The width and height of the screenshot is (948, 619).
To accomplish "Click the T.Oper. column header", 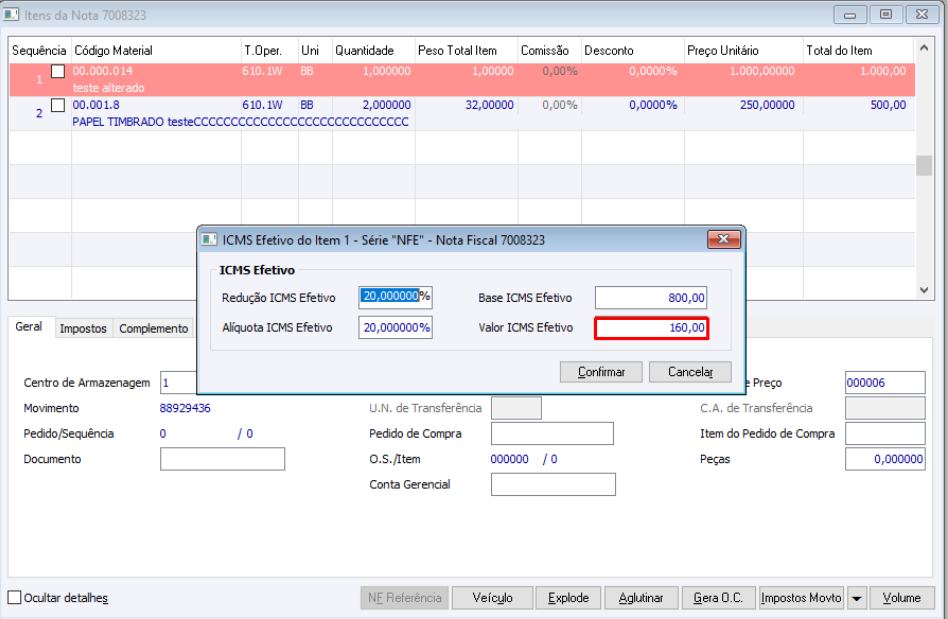I will (270, 51).
